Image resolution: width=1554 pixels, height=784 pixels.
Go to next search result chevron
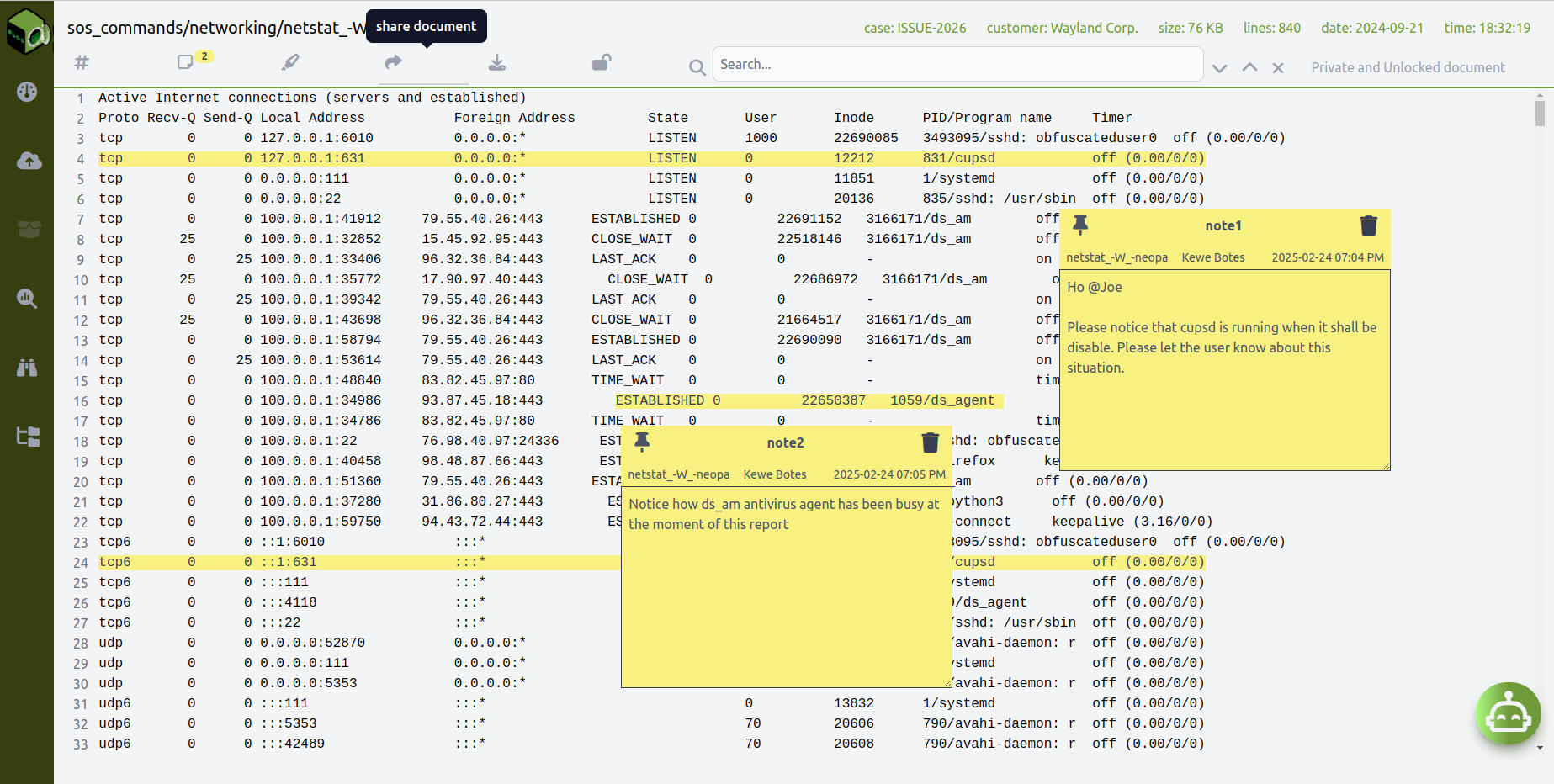pos(1220,68)
